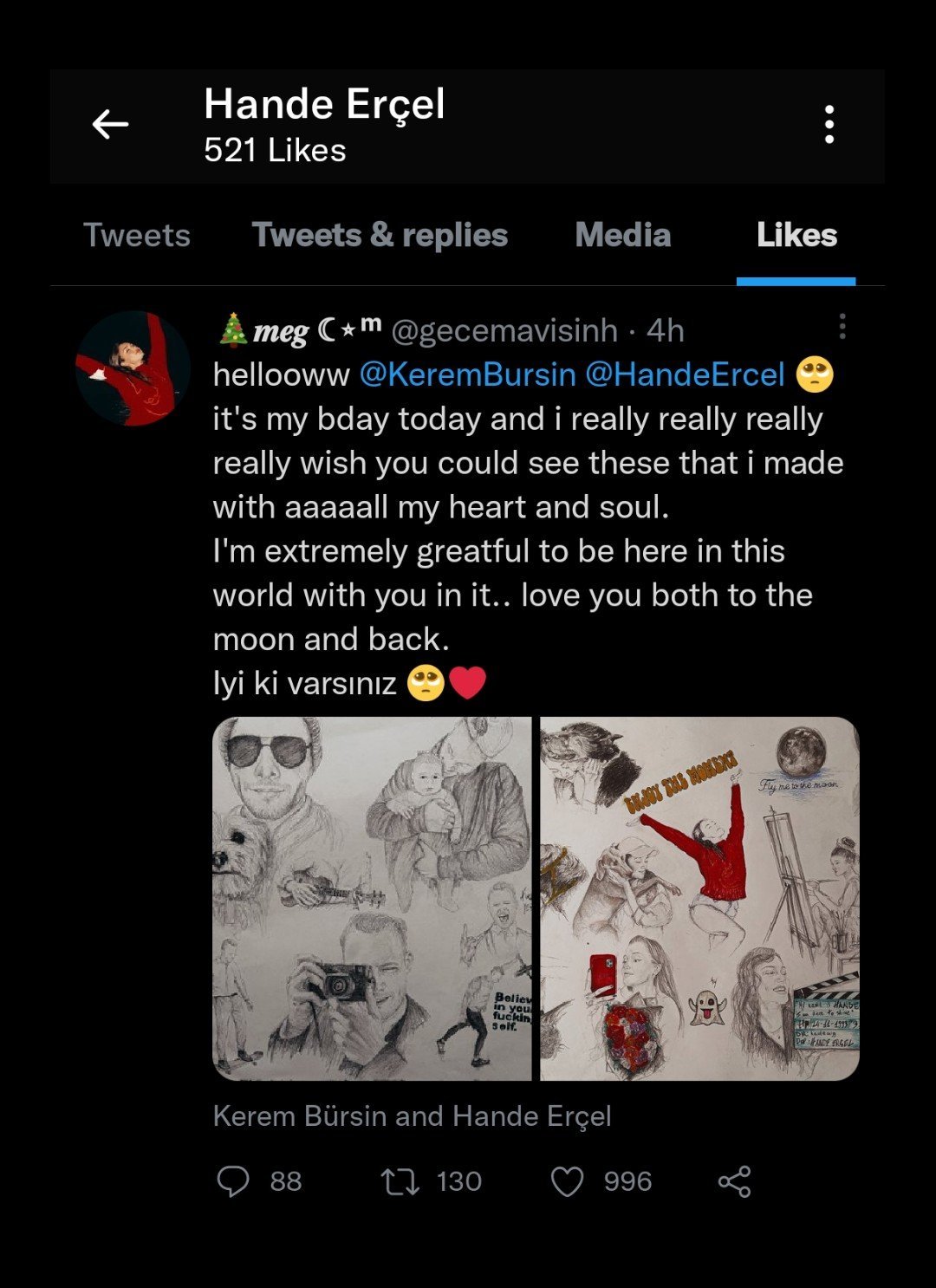Screen dimensions: 936x1288
Task: View the right drawing with red sweater
Action: [x=699, y=899]
